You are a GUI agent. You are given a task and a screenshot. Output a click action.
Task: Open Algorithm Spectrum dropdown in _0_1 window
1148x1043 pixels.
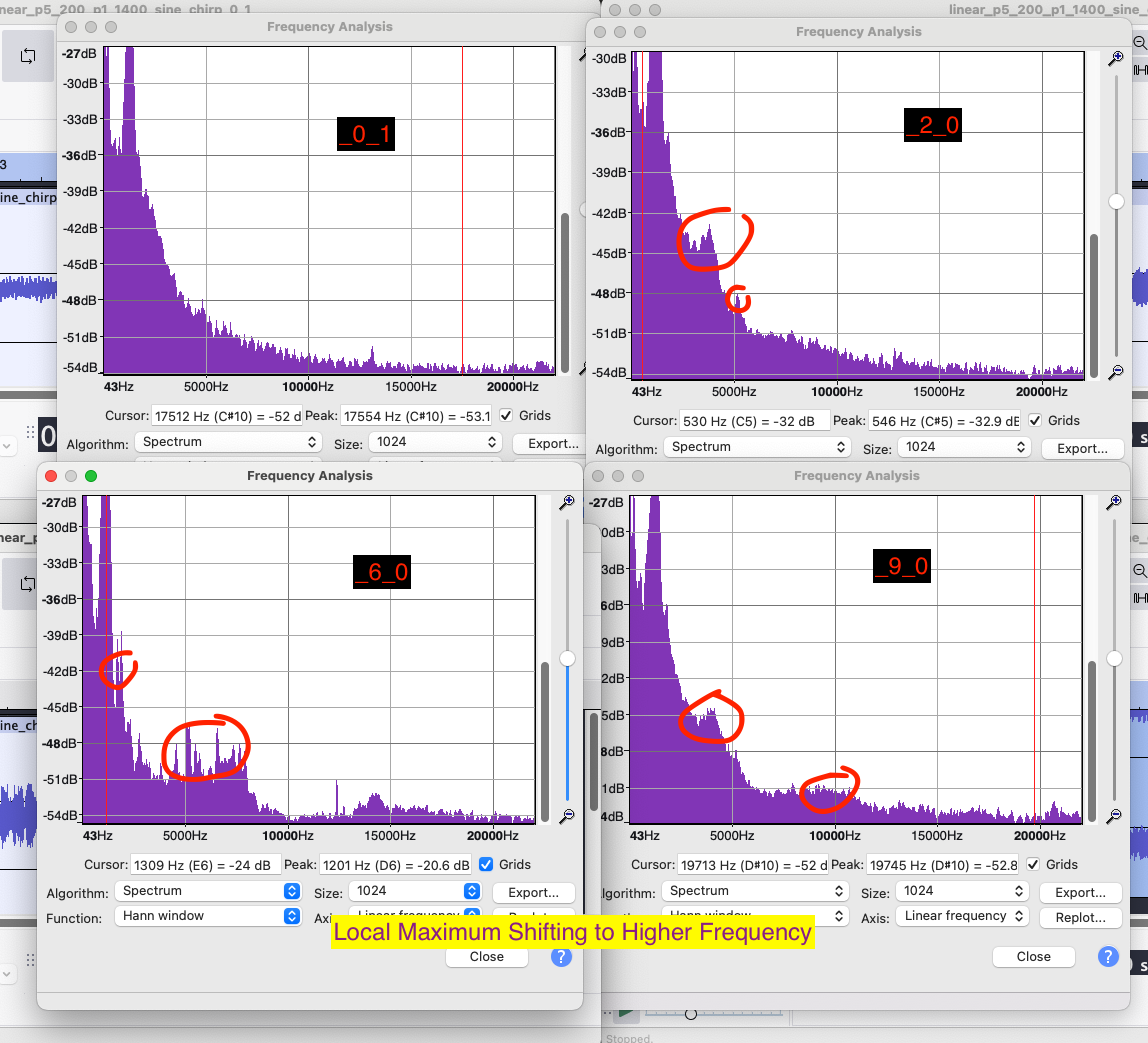(x=227, y=442)
